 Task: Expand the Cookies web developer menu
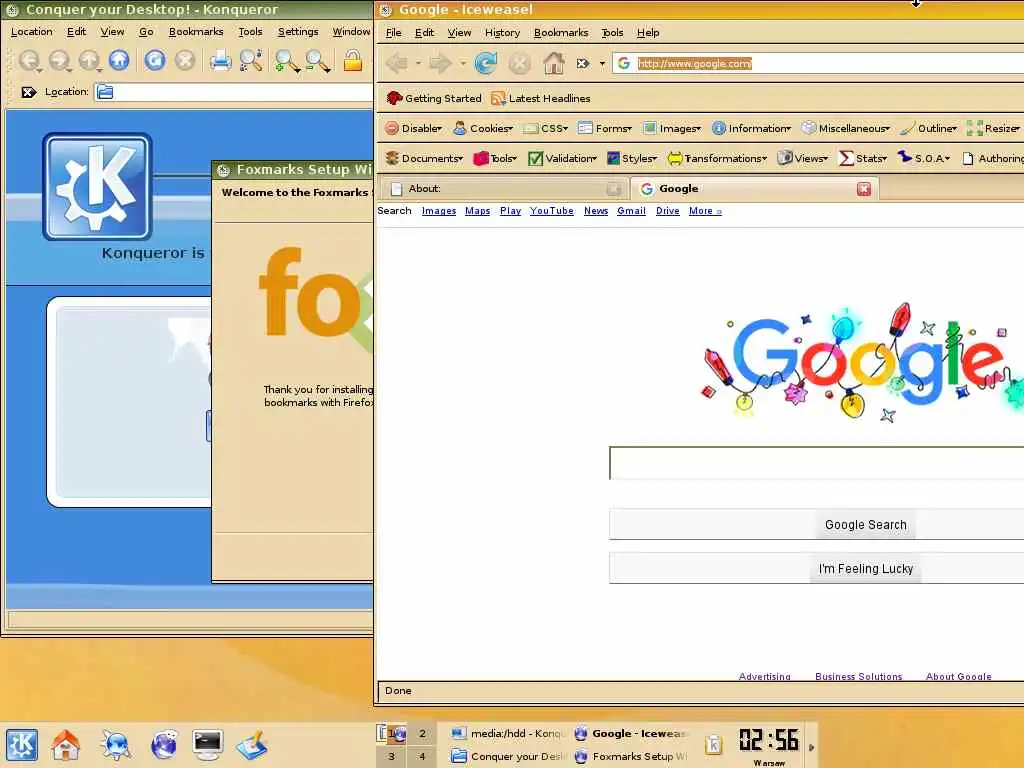[x=483, y=129]
